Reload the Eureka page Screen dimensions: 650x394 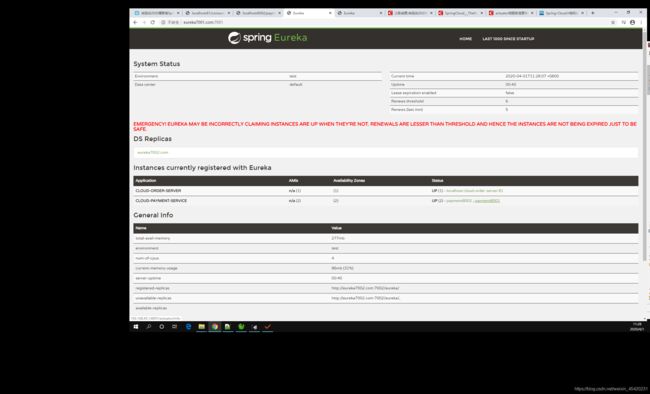click(x=153, y=22)
